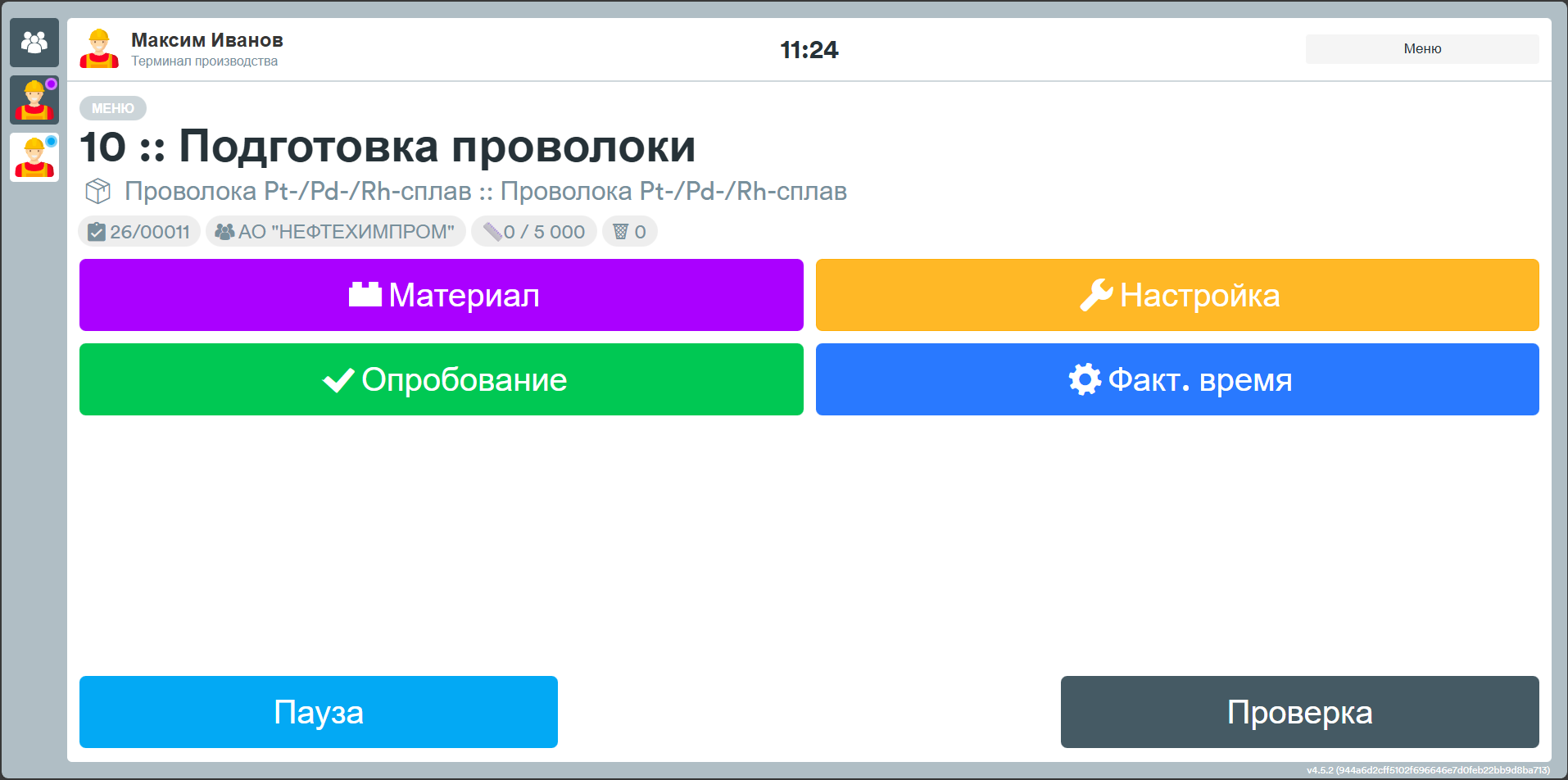1568x780 pixels.
Task: Open the purple Материал button
Action: pyautogui.click(x=442, y=295)
